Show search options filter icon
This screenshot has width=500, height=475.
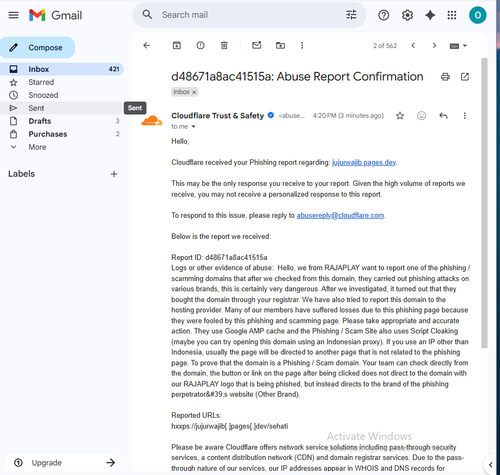pos(351,15)
